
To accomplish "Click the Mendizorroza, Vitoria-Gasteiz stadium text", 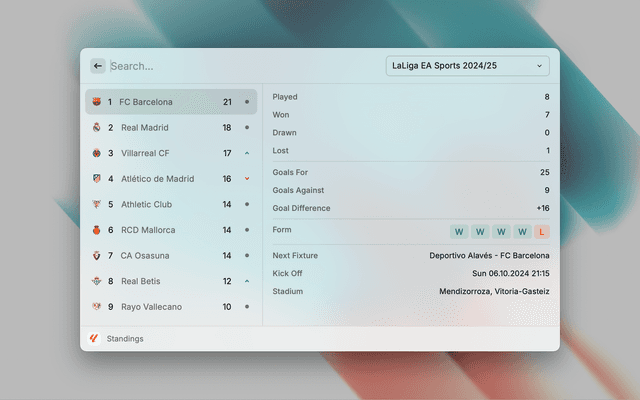I will pos(494,291).
